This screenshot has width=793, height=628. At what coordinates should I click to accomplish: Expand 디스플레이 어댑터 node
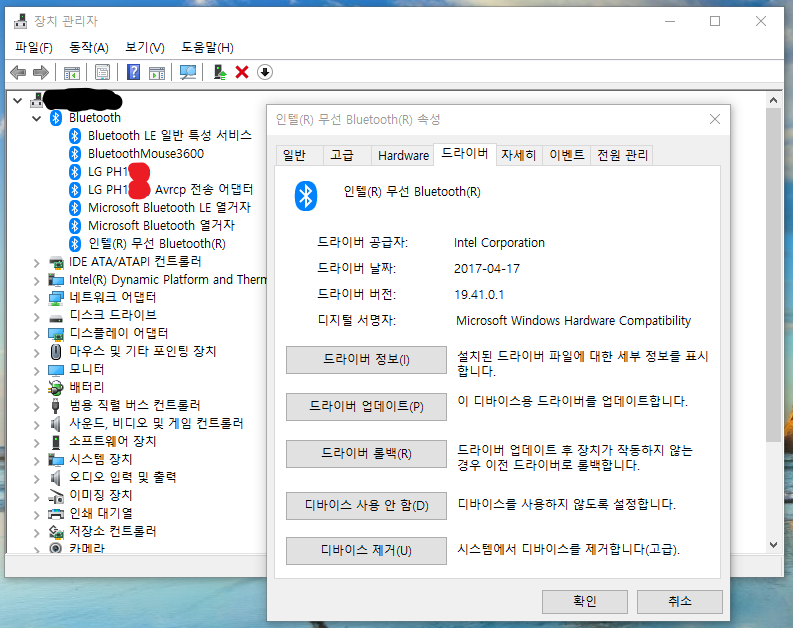pos(36,334)
